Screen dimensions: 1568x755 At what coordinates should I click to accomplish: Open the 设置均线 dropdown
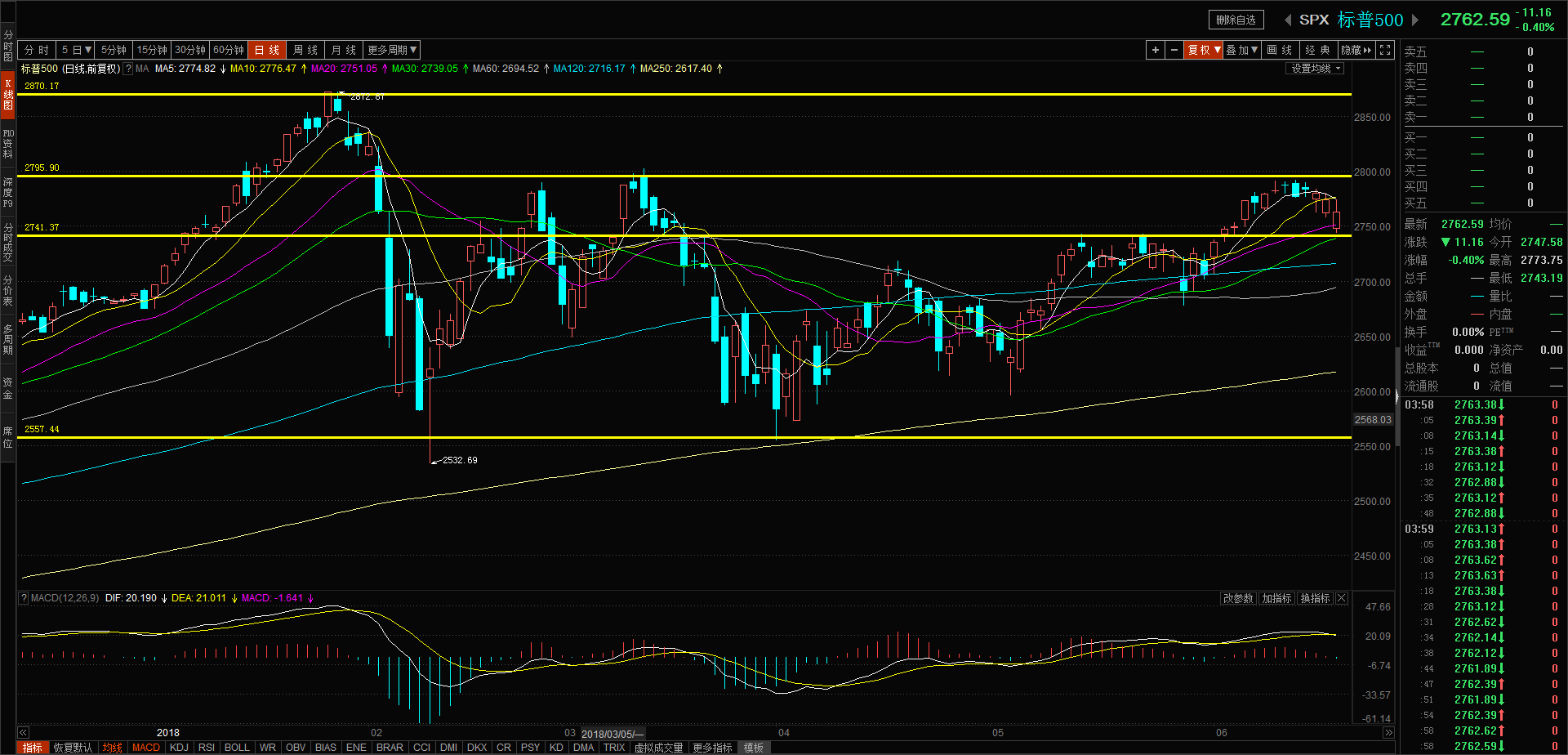[1315, 69]
